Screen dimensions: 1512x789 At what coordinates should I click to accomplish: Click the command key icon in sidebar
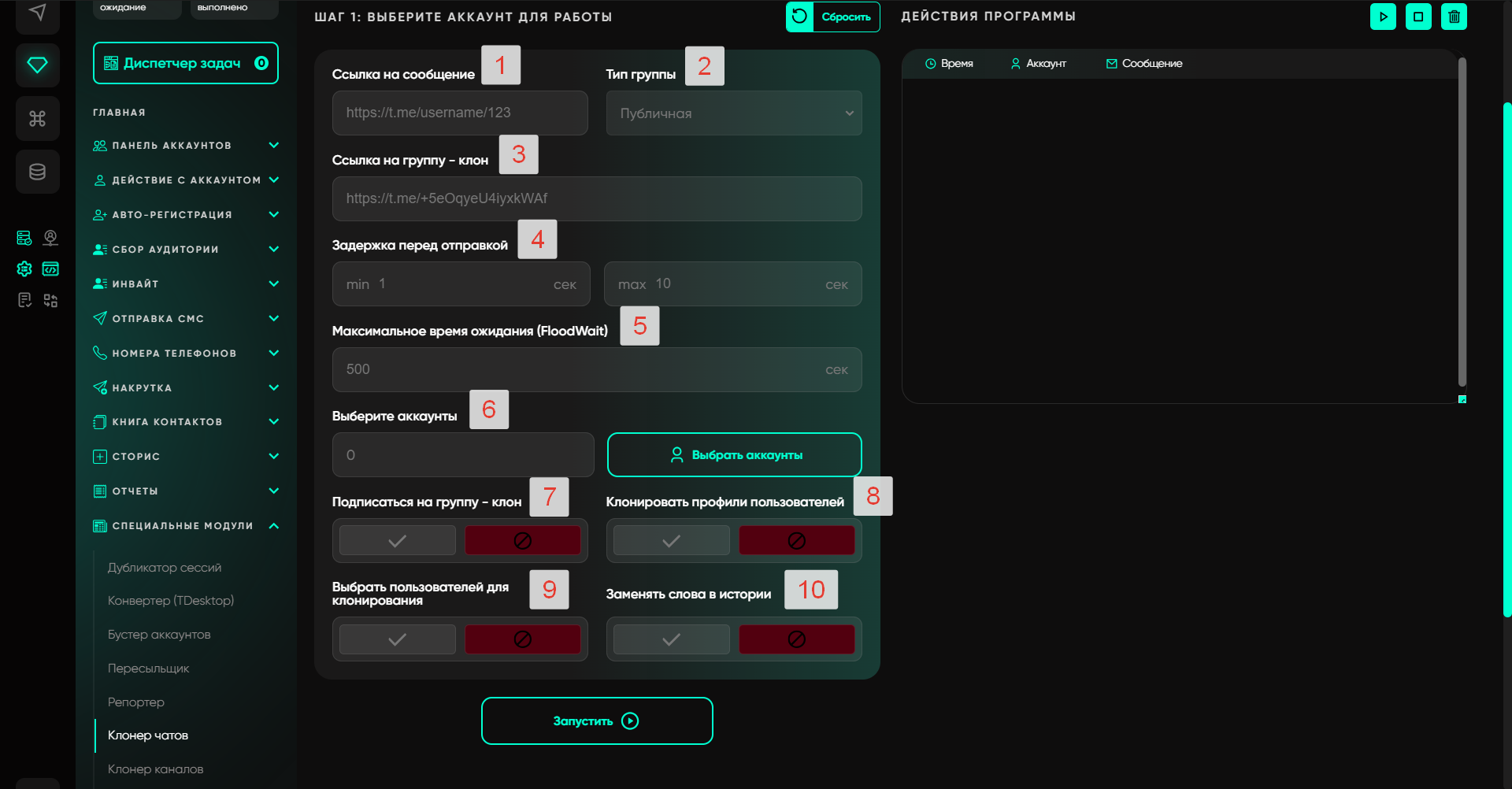(37, 118)
